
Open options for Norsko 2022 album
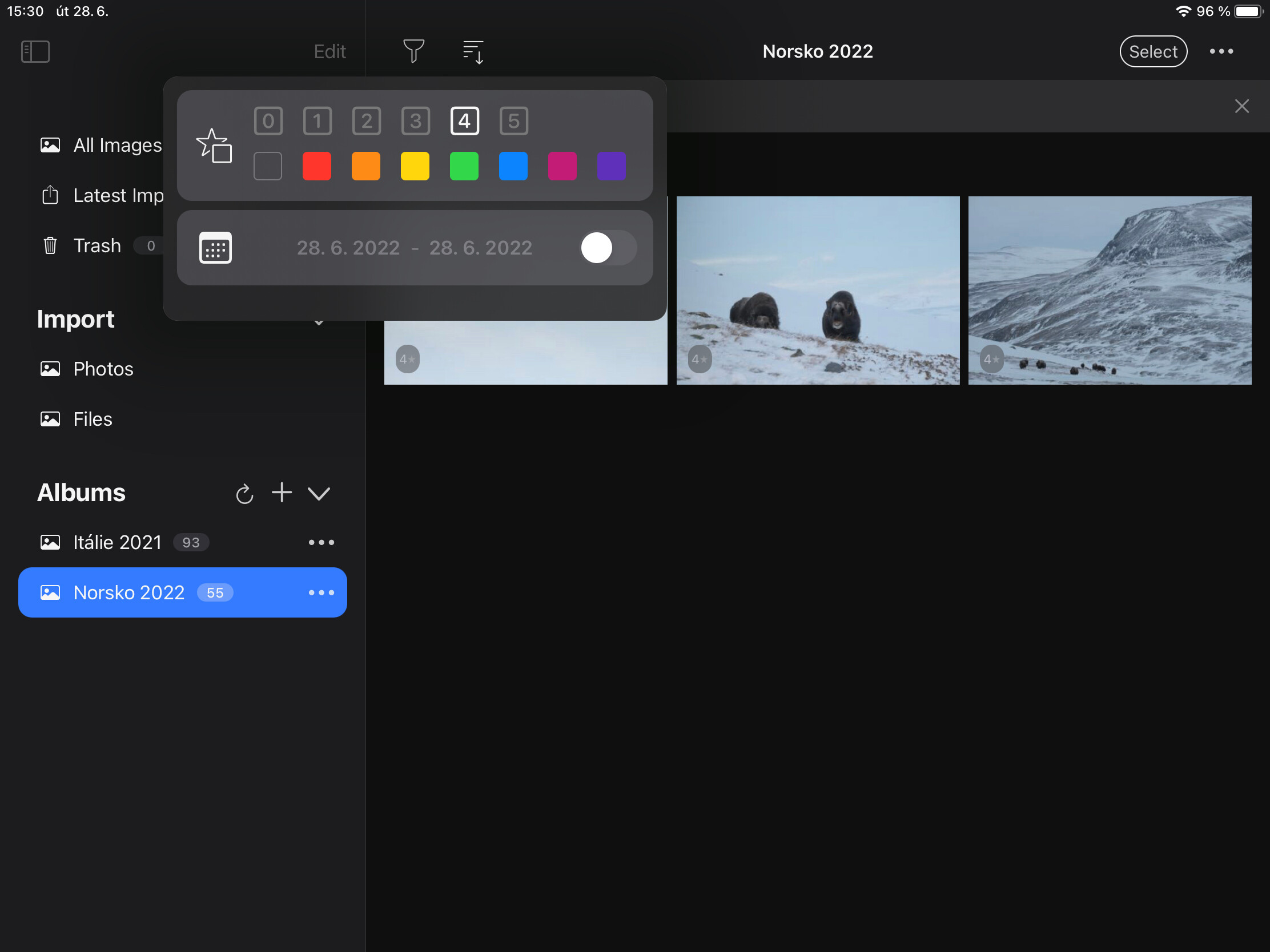click(x=321, y=593)
